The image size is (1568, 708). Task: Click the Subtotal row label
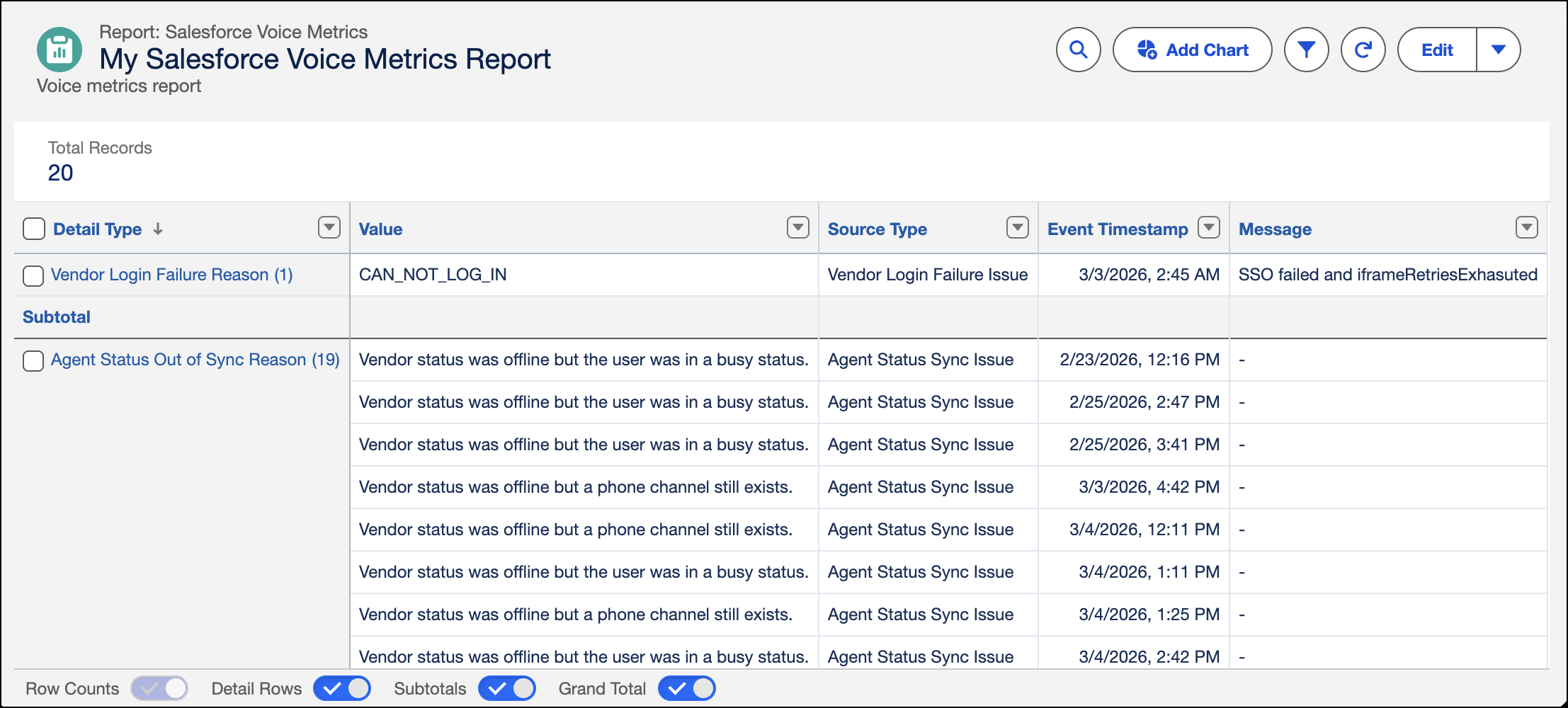pyautogui.click(x=57, y=317)
